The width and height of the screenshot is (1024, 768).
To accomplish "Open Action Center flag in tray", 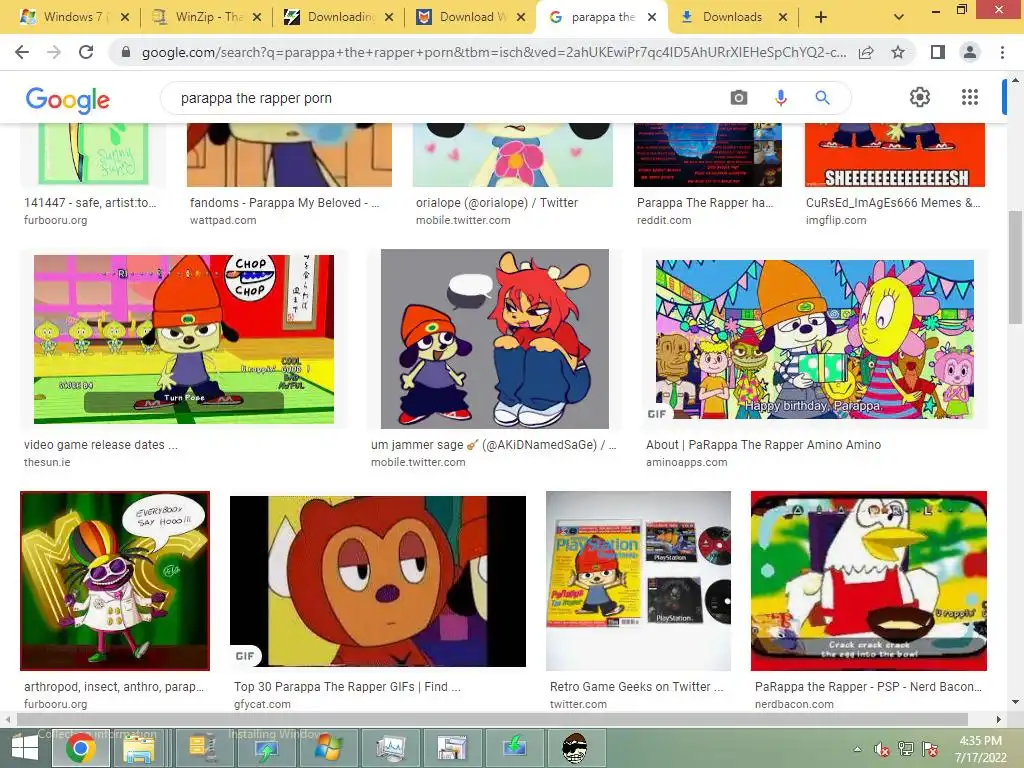I will click(x=930, y=749).
